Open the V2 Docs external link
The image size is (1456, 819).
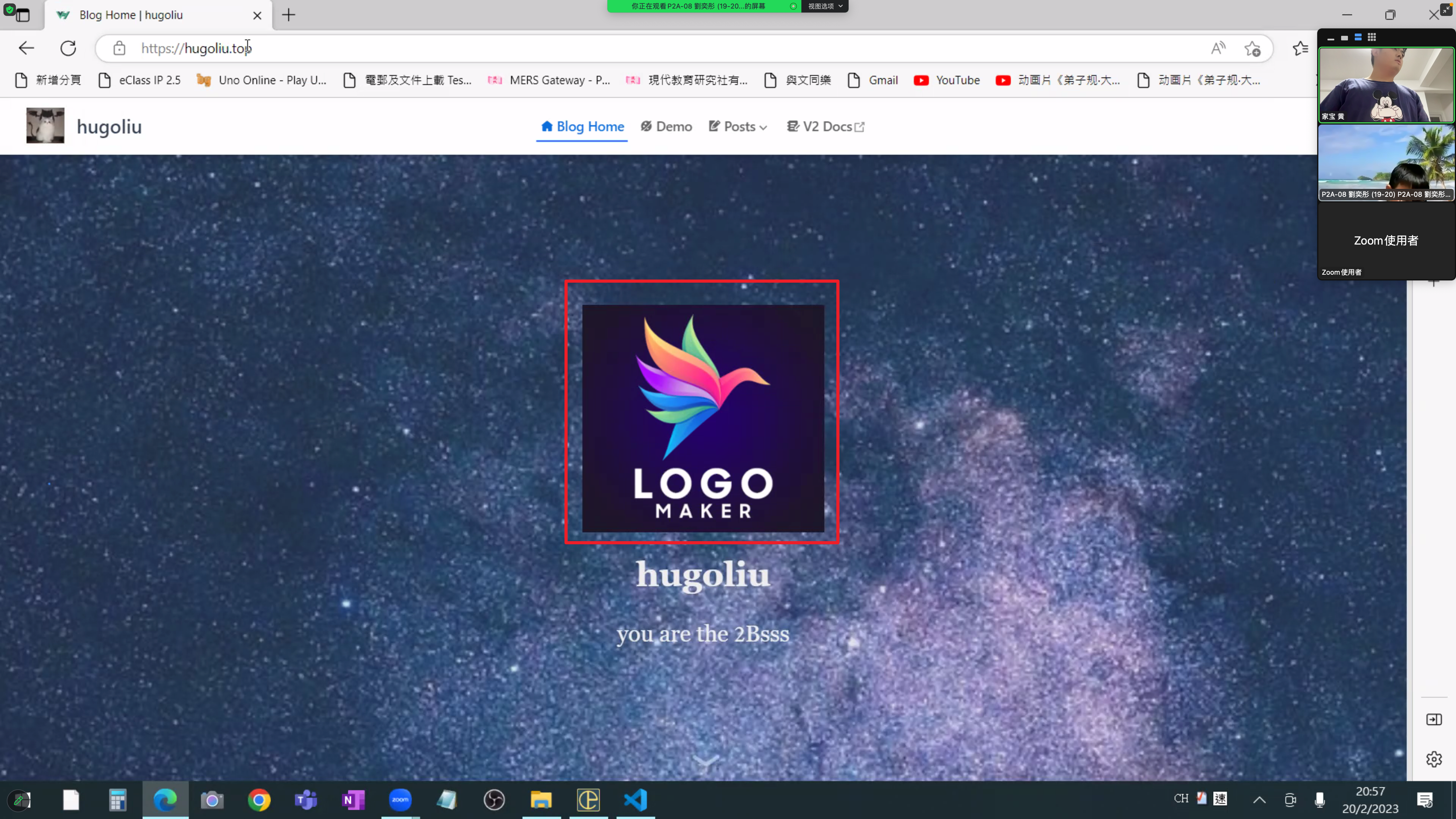coord(826,127)
